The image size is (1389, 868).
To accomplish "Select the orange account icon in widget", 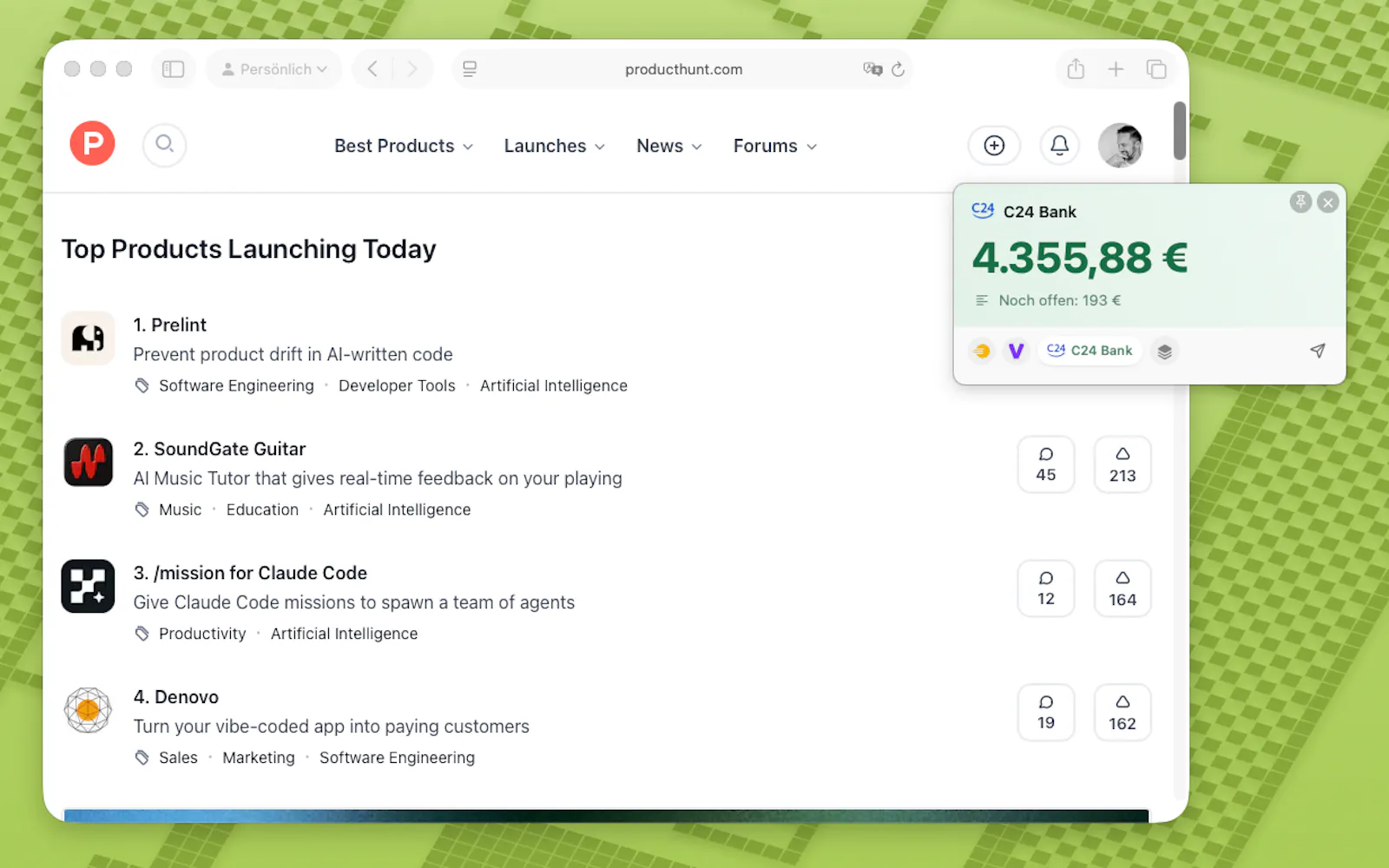I will point(982,351).
